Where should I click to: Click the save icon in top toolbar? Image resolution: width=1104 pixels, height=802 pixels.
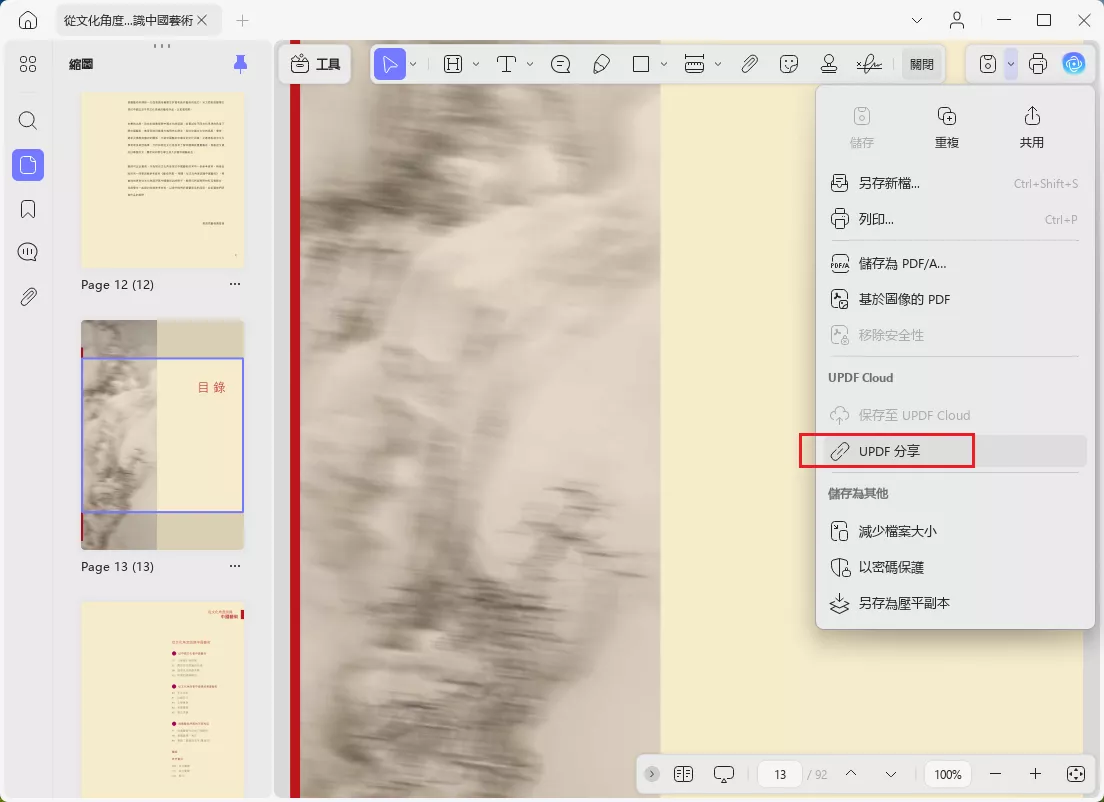[988, 65]
